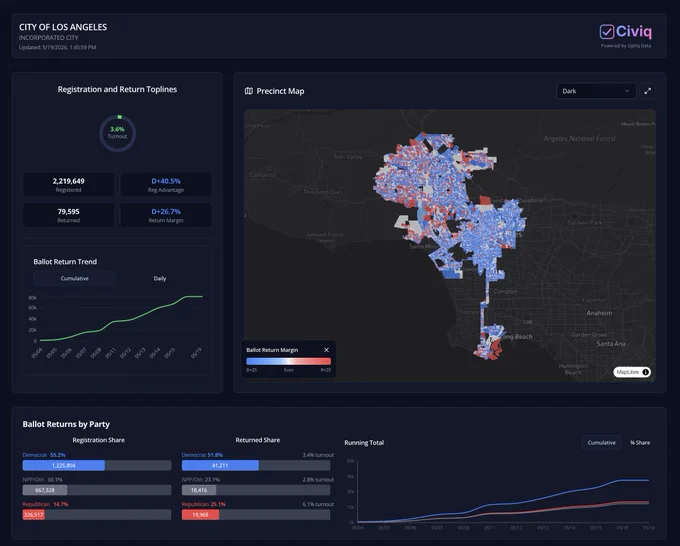Open the Dark map style dropdown
This screenshot has width=680, height=546.
[596, 91]
